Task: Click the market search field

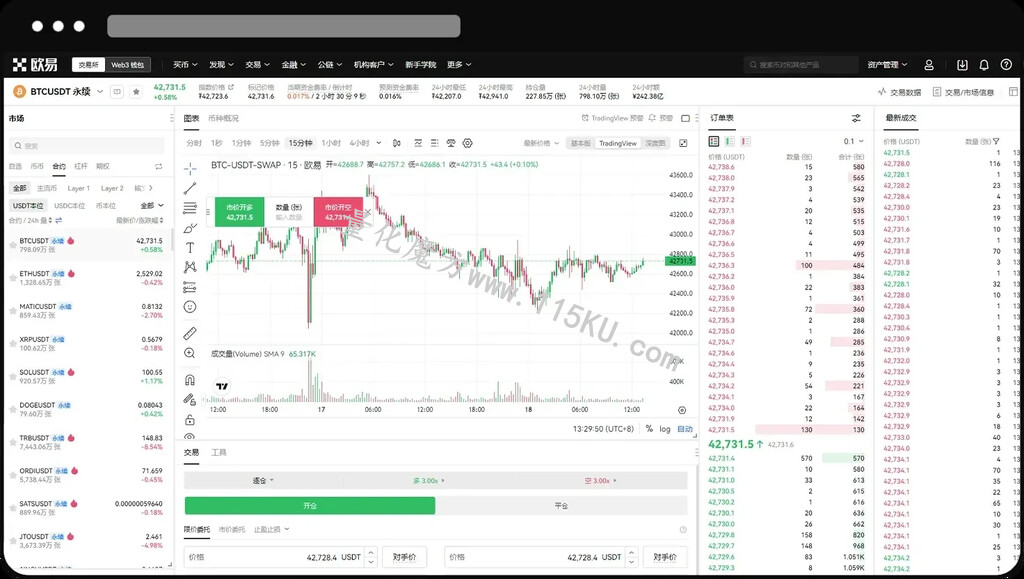Action: (87, 146)
